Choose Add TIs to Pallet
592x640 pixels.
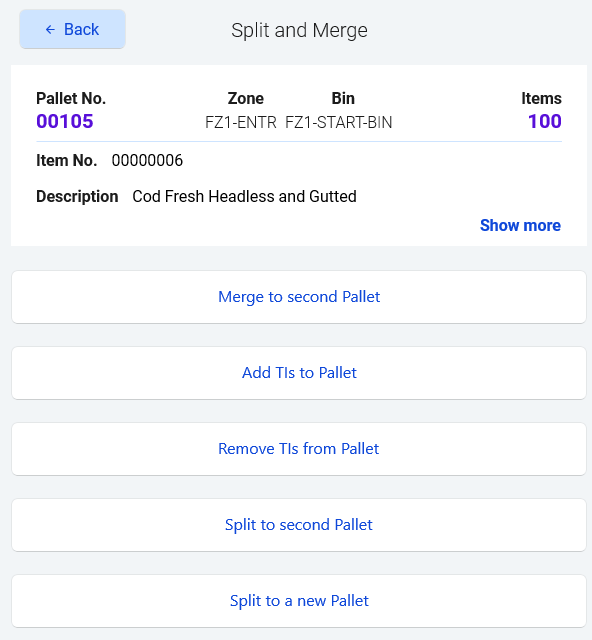[x=299, y=373]
